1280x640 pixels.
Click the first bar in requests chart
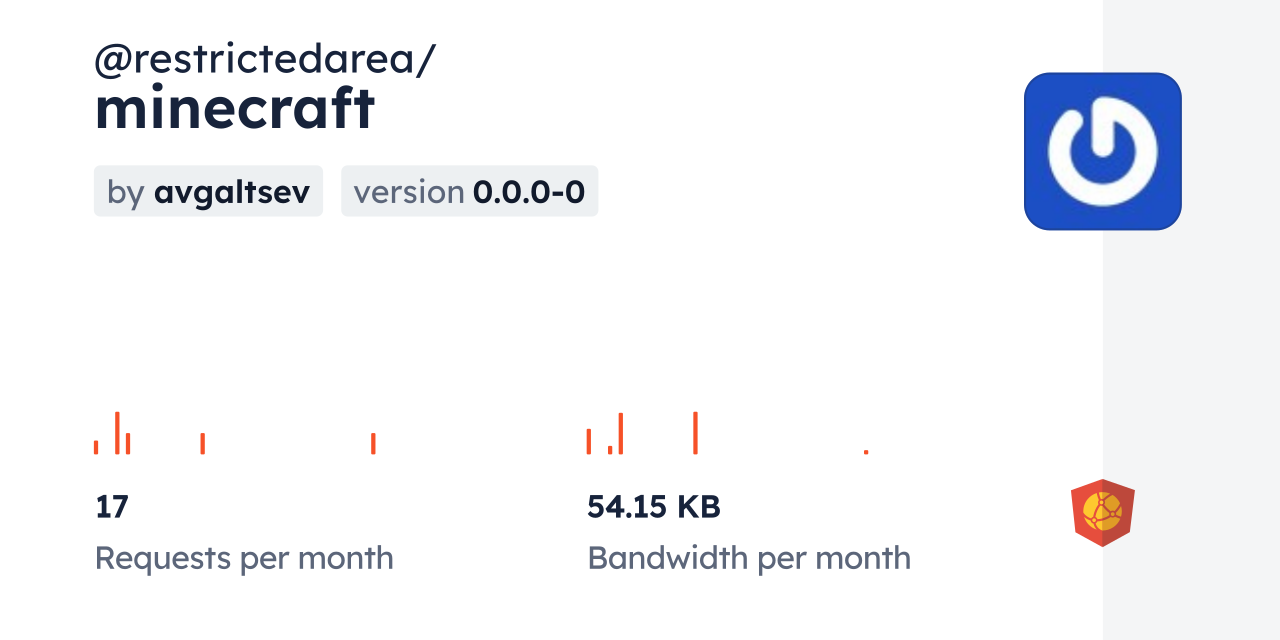(96, 447)
